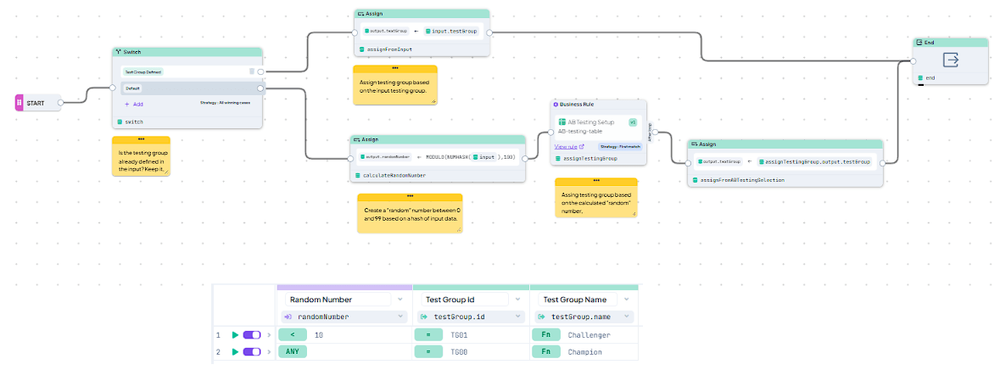This screenshot has height=377, width=1000.
Task: Open the three-dot menu on 'Assign testing group' note
Action: pos(395,68)
